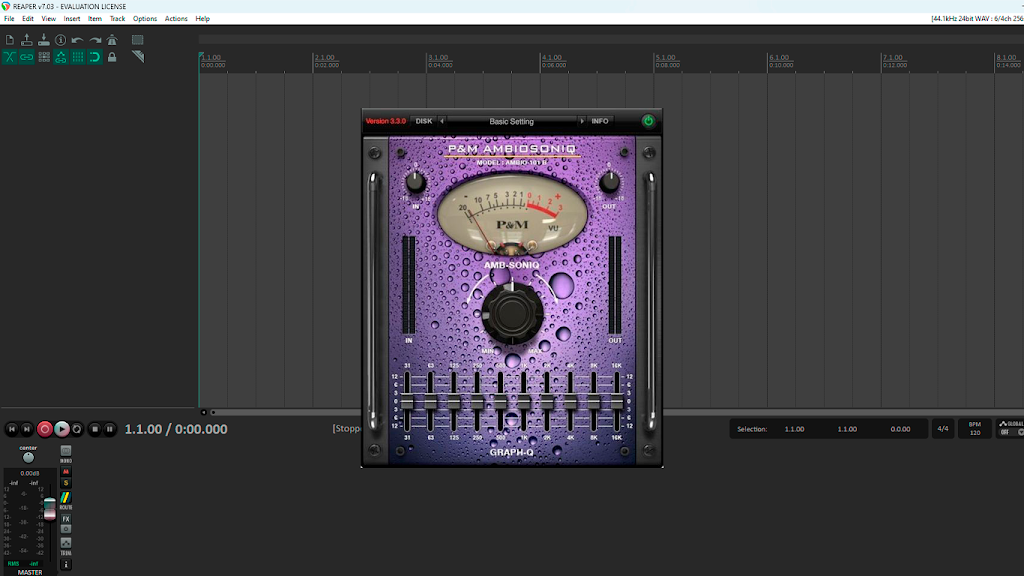Click the audio format info in title area
The image size is (1024, 576).
[977, 18]
